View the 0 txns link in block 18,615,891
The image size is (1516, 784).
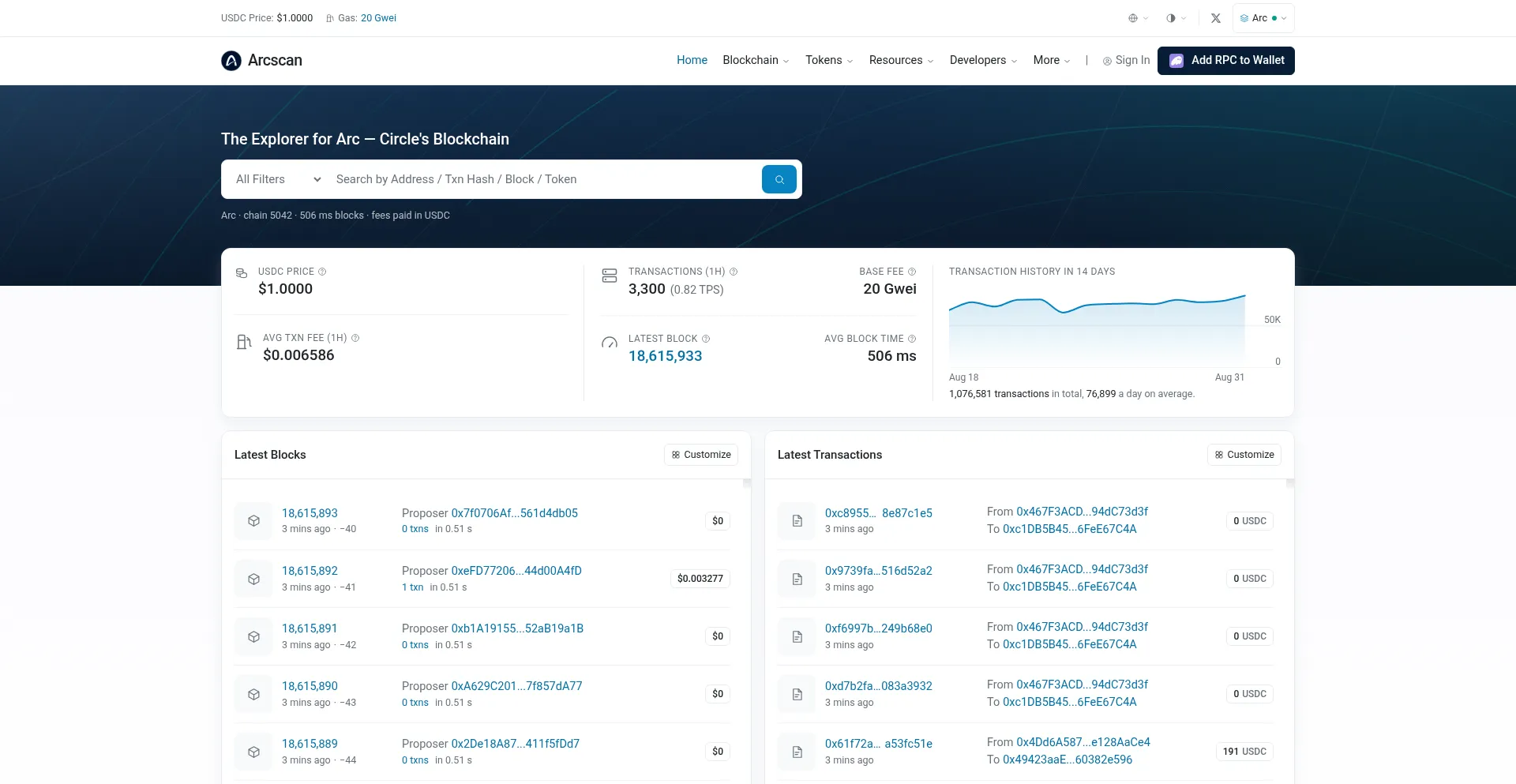415,645
